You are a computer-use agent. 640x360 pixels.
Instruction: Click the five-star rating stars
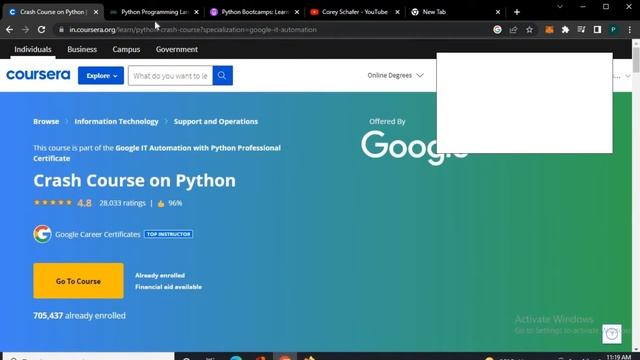[x=53, y=202]
